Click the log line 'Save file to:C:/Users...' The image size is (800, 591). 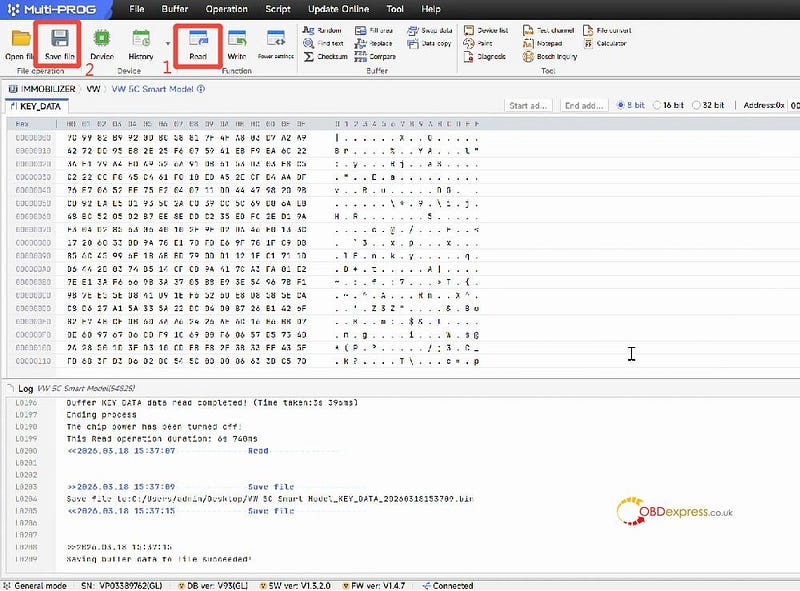click(270, 499)
